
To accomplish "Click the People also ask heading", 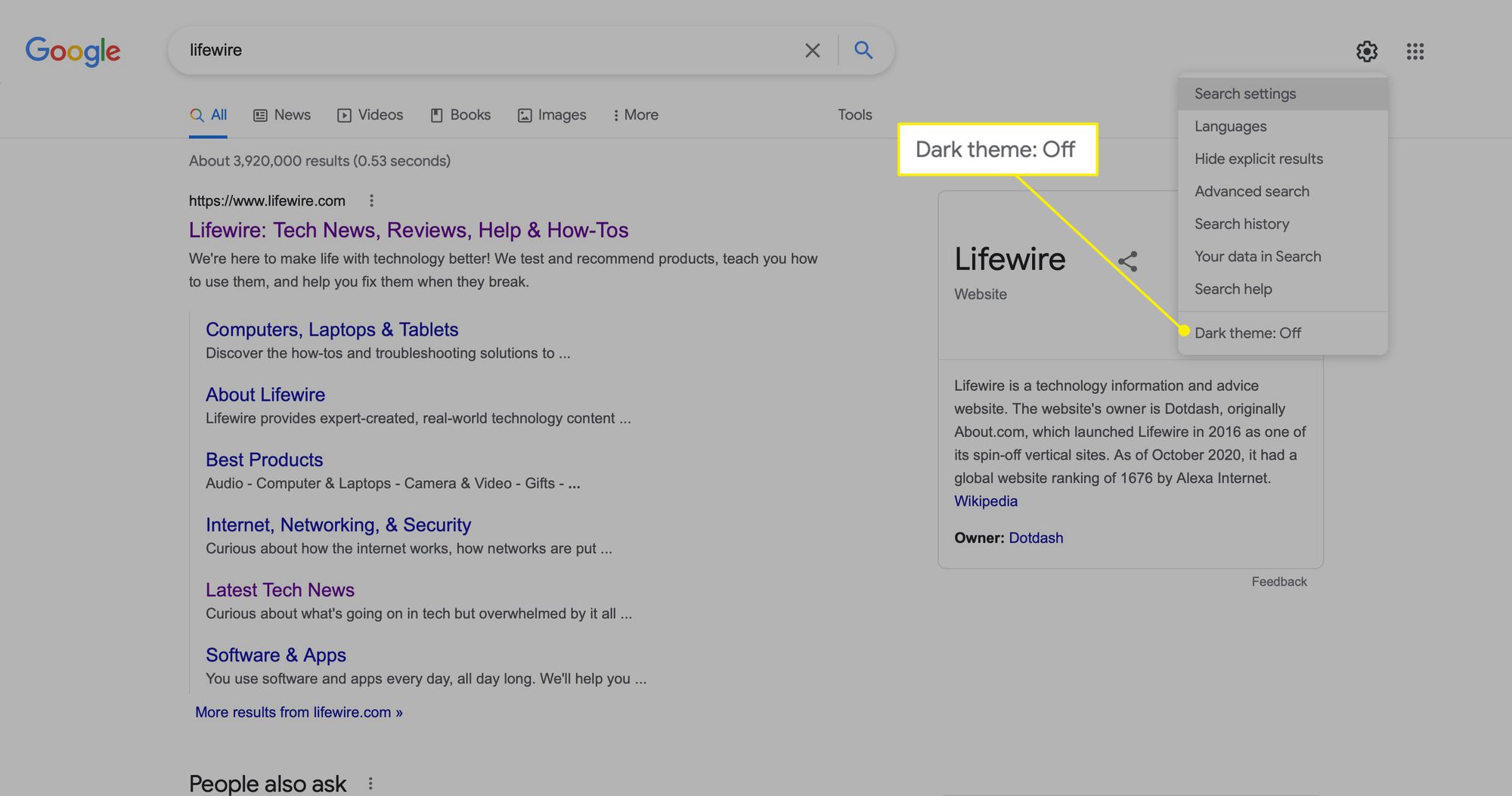I will coord(268,783).
